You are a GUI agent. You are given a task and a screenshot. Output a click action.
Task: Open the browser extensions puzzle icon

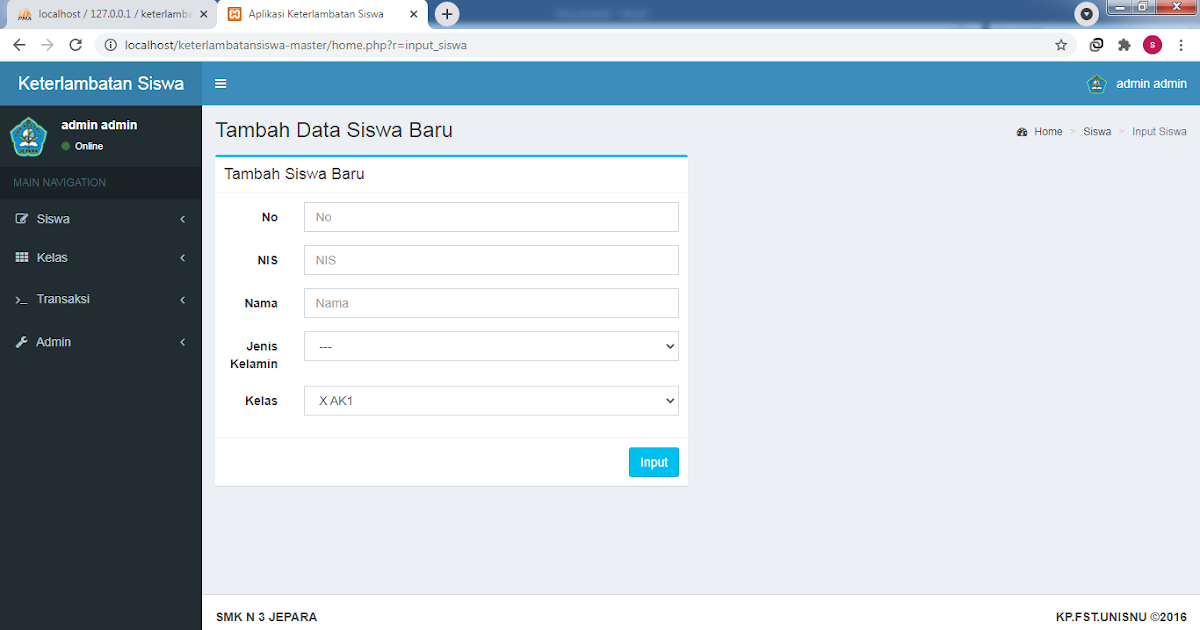point(1124,45)
